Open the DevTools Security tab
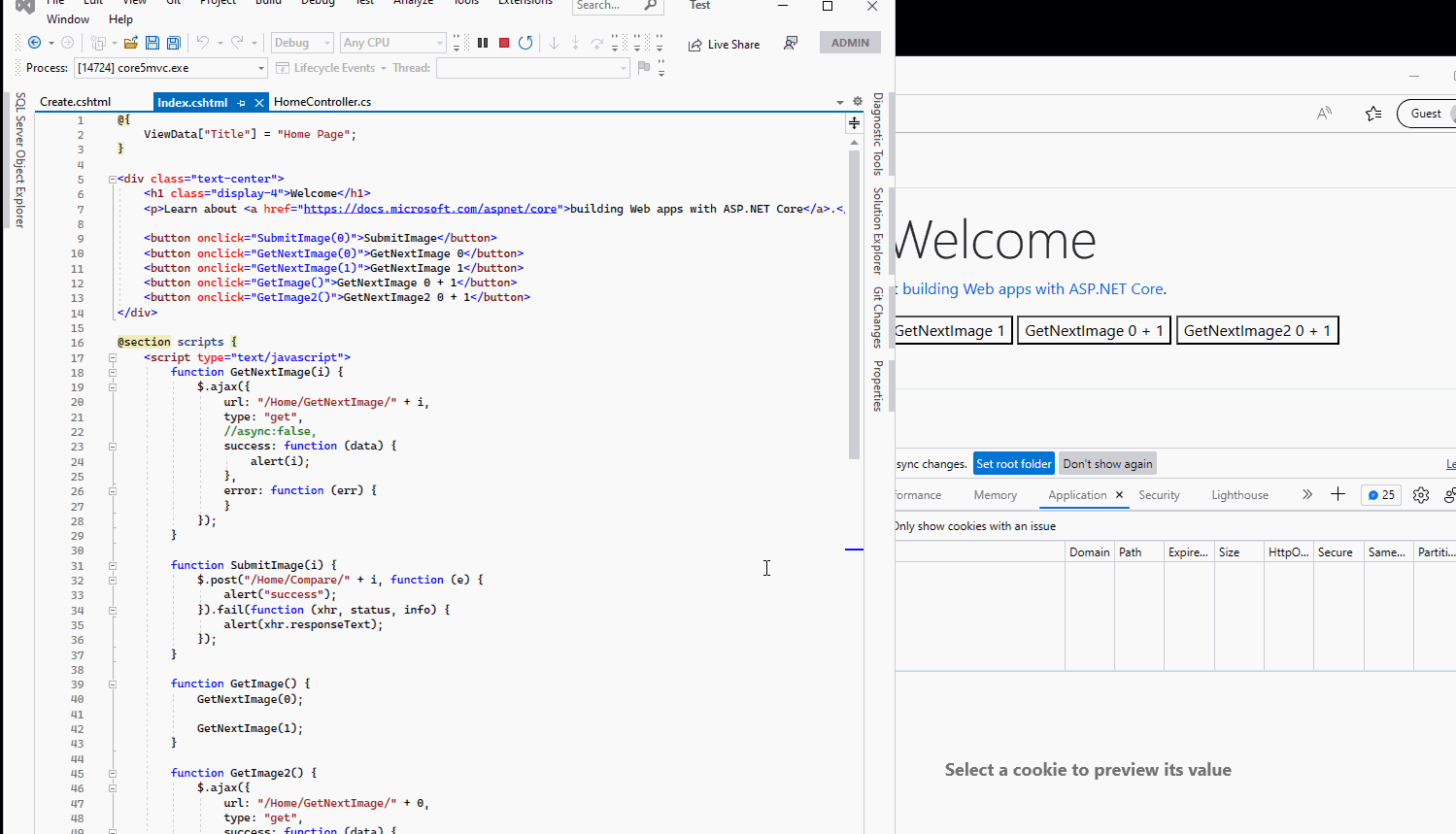Screen dimensions: 1456x834 [1159, 495]
